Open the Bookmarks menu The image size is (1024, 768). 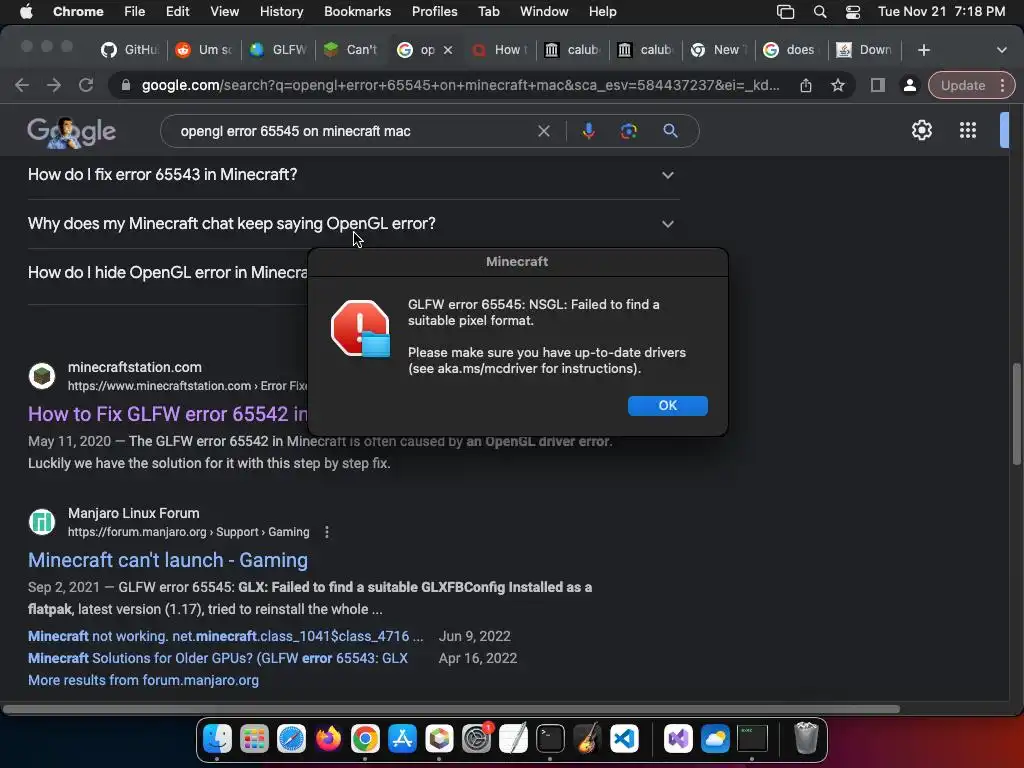coord(357,11)
